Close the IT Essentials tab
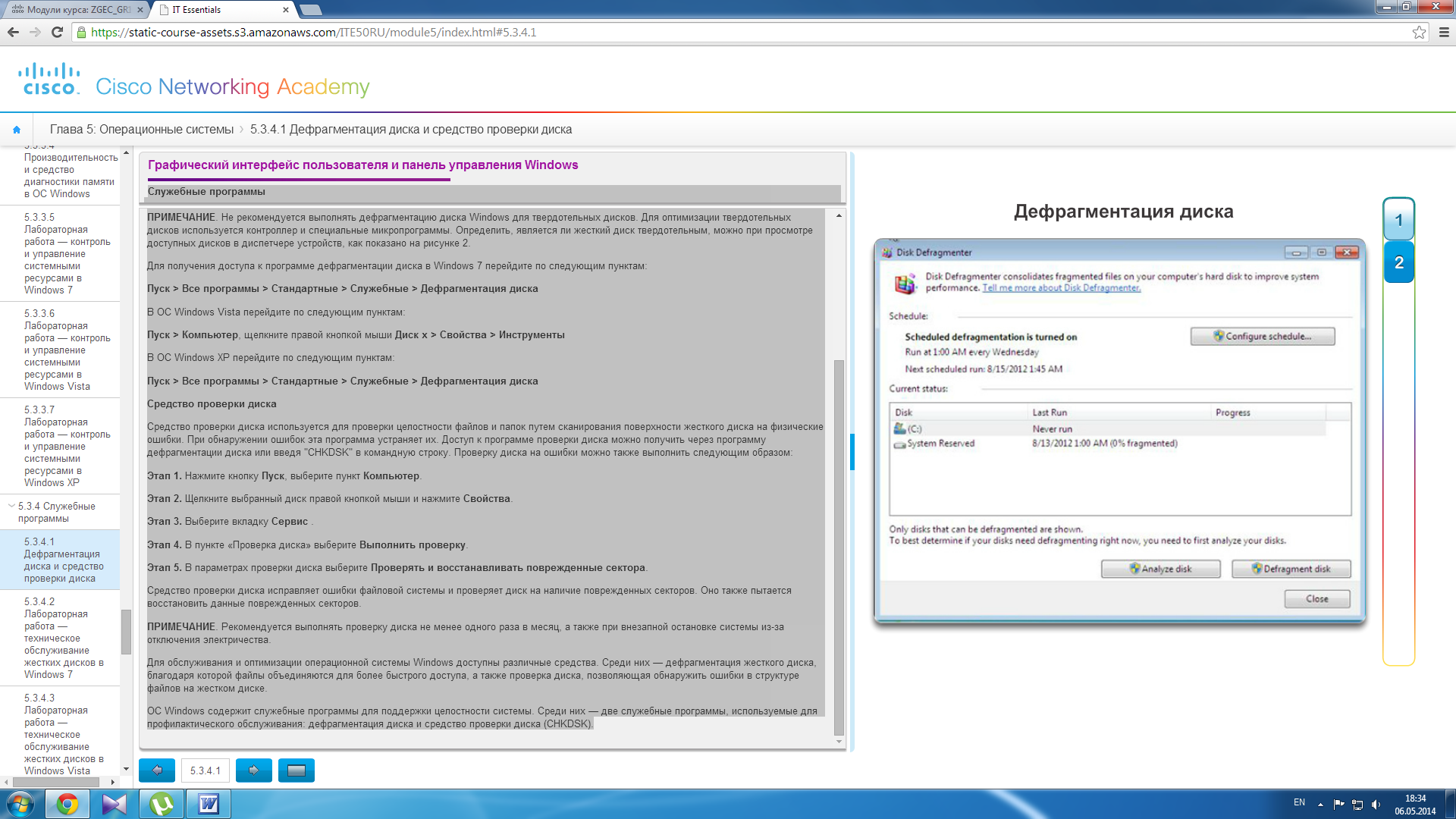 tap(286, 10)
